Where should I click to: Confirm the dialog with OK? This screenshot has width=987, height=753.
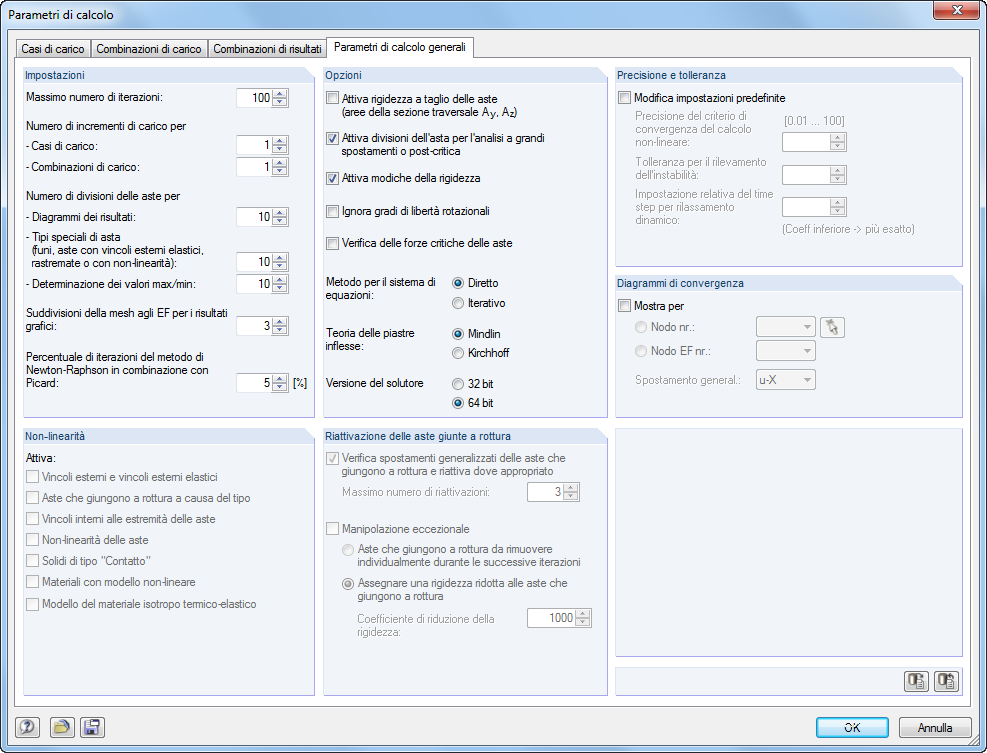coord(851,727)
